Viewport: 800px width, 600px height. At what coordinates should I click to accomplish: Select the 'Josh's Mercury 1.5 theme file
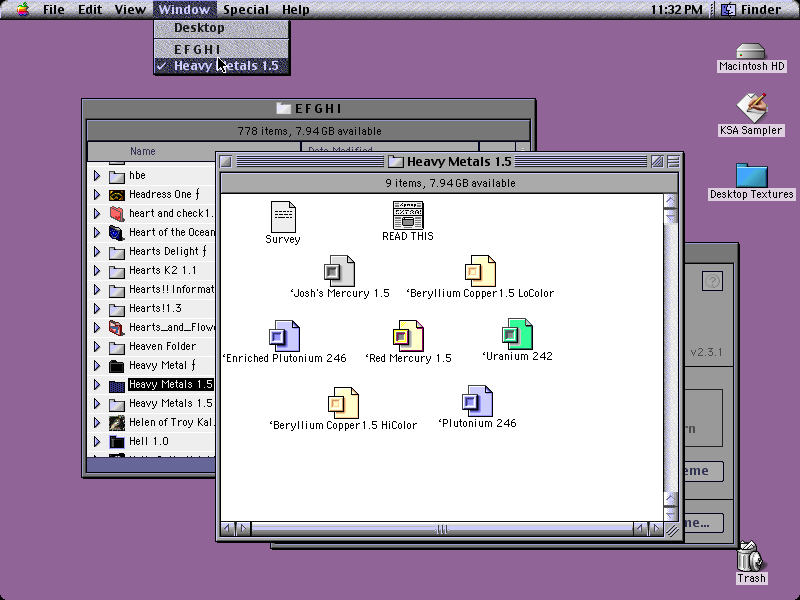(x=339, y=271)
